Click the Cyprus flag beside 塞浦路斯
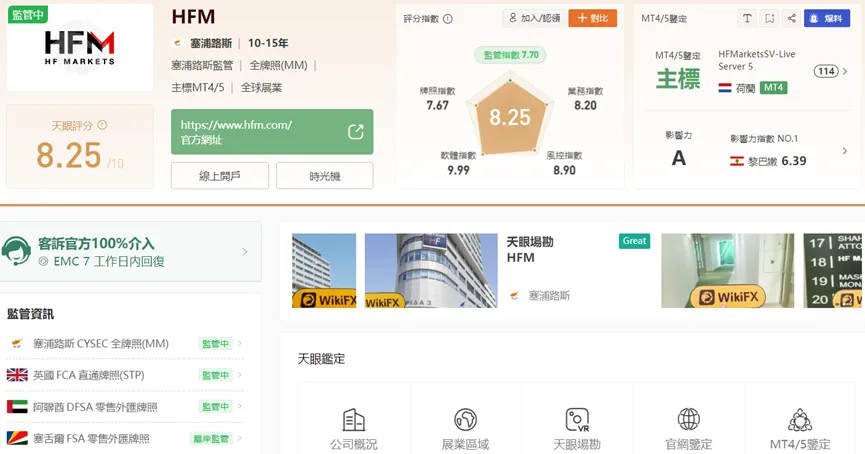The height and width of the screenshot is (454, 865). pyautogui.click(x=178, y=43)
